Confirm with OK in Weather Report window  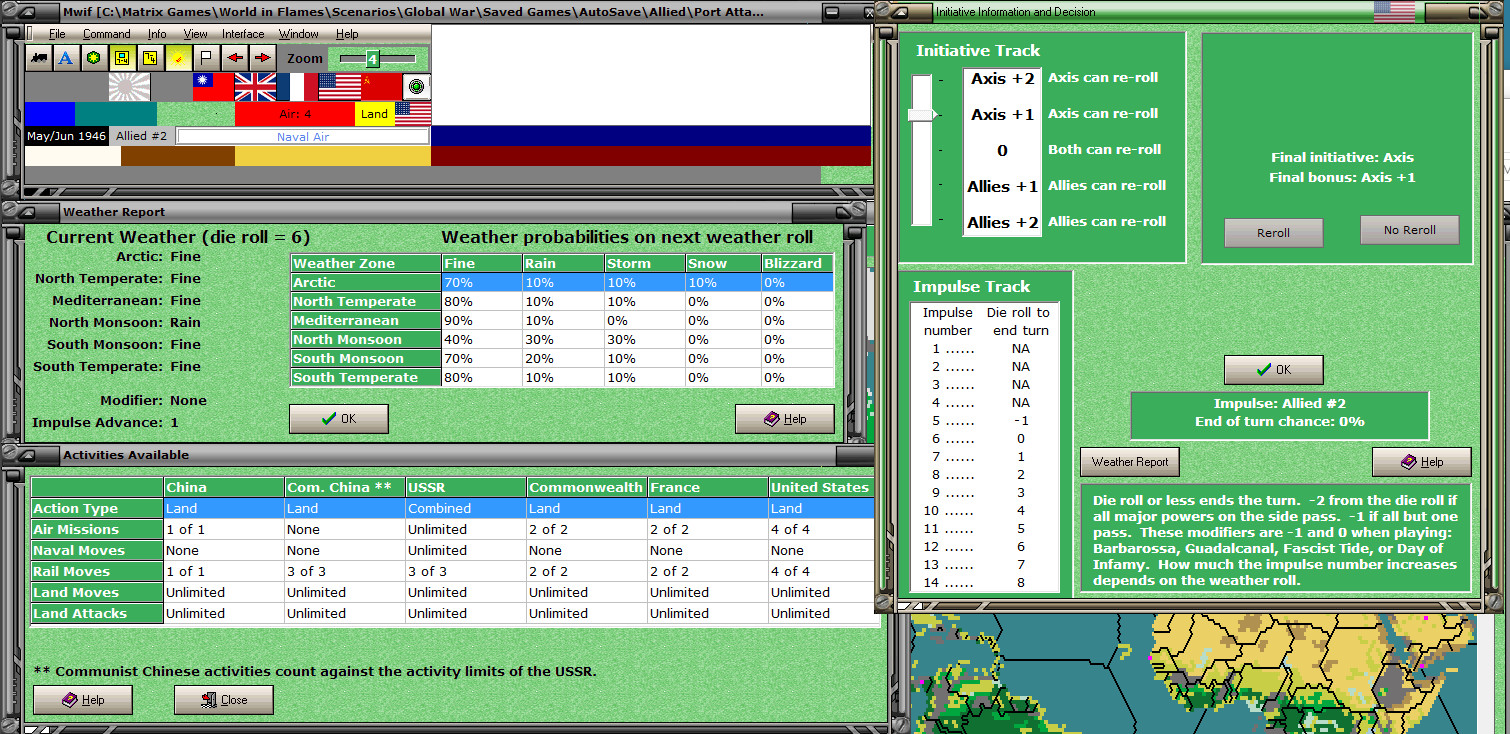339,419
